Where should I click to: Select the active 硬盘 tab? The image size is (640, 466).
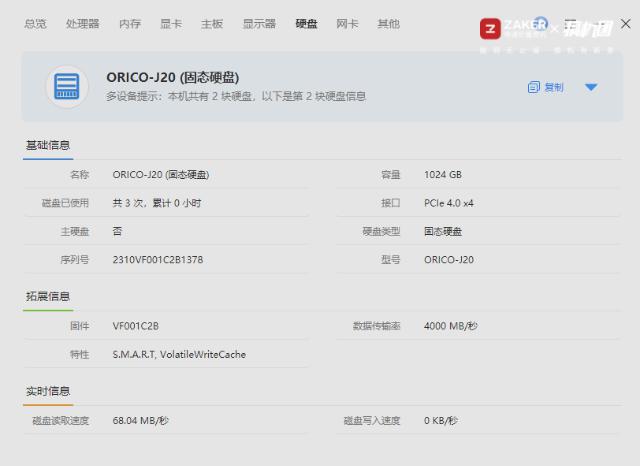(x=307, y=24)
